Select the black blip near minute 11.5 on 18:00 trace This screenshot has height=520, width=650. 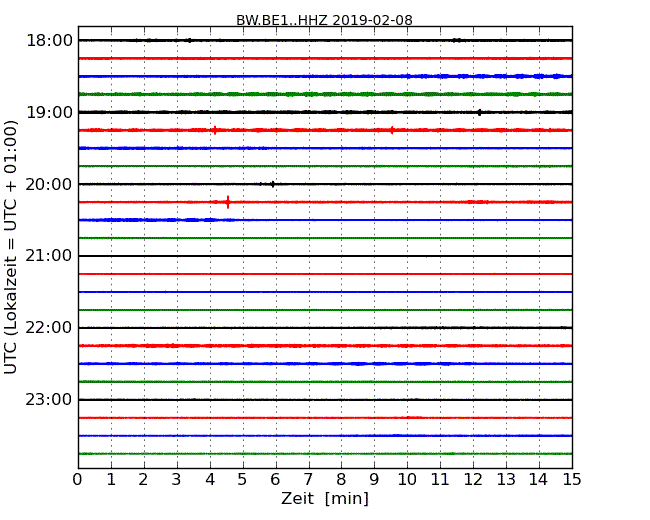(x=457, y=40)
